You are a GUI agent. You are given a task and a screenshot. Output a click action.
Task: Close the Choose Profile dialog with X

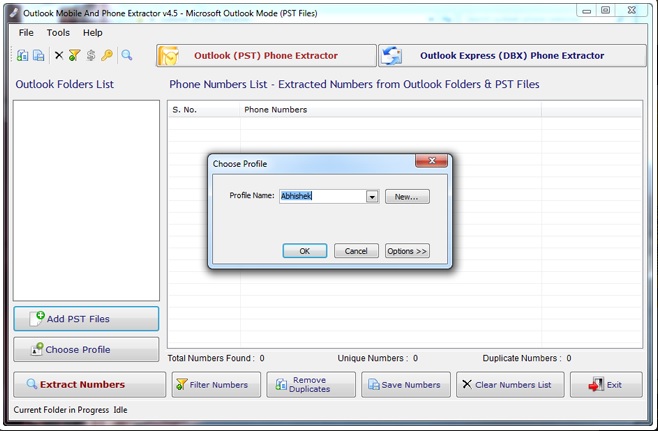pos(431,160)
